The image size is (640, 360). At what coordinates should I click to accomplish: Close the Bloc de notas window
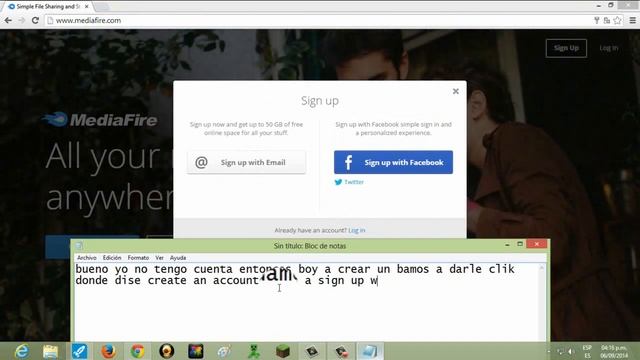537,244
